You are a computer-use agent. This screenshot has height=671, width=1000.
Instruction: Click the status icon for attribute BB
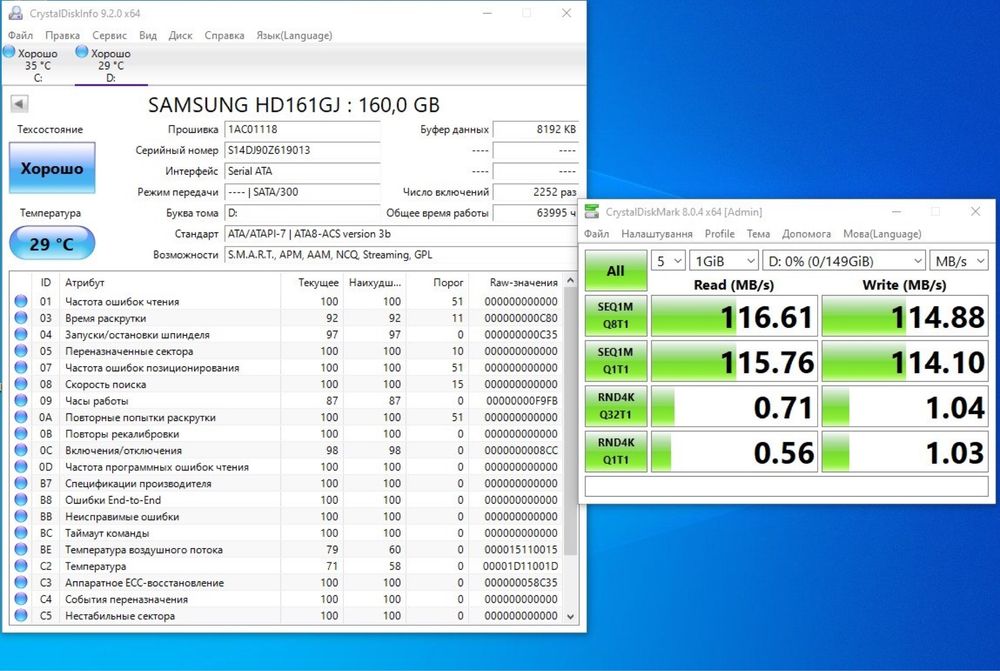pos(21,517)
